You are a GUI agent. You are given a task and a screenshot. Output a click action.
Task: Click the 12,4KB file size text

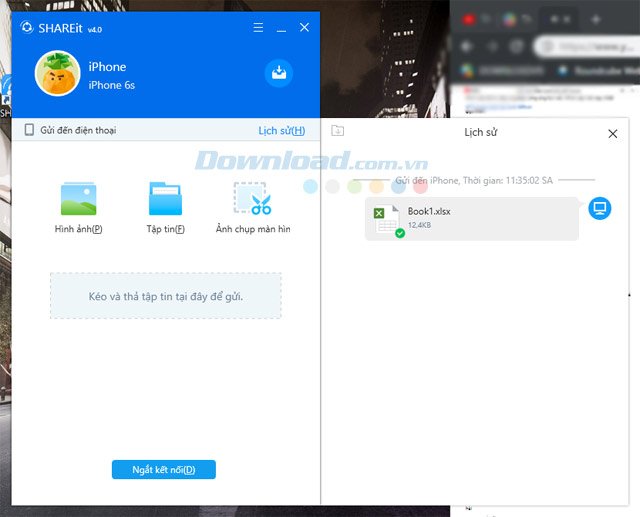point(420,225)
